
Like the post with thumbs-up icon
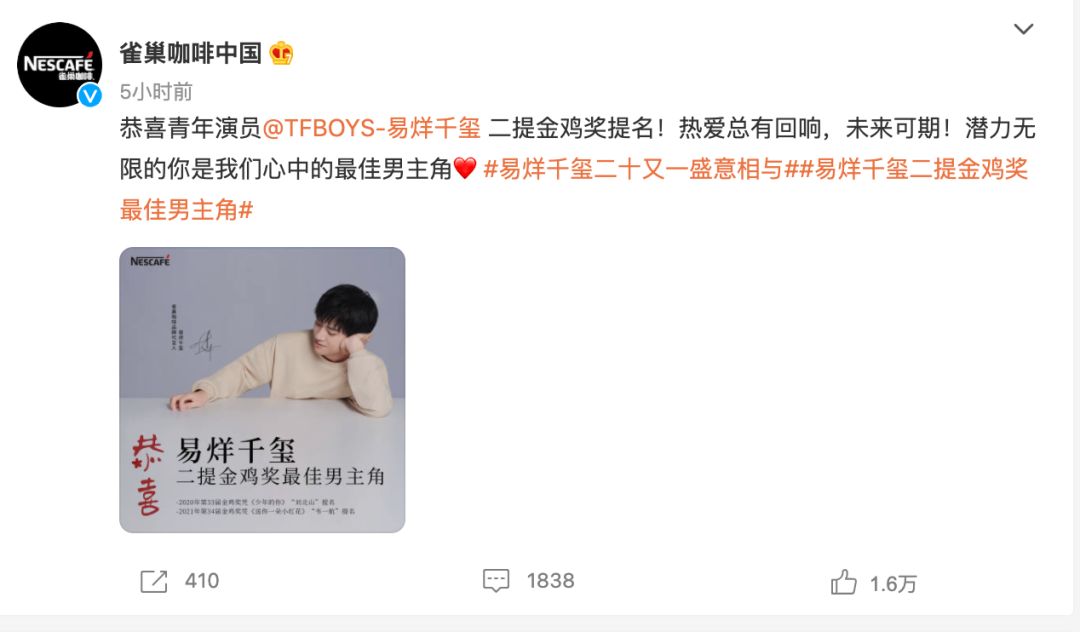(x=843, y=582)
